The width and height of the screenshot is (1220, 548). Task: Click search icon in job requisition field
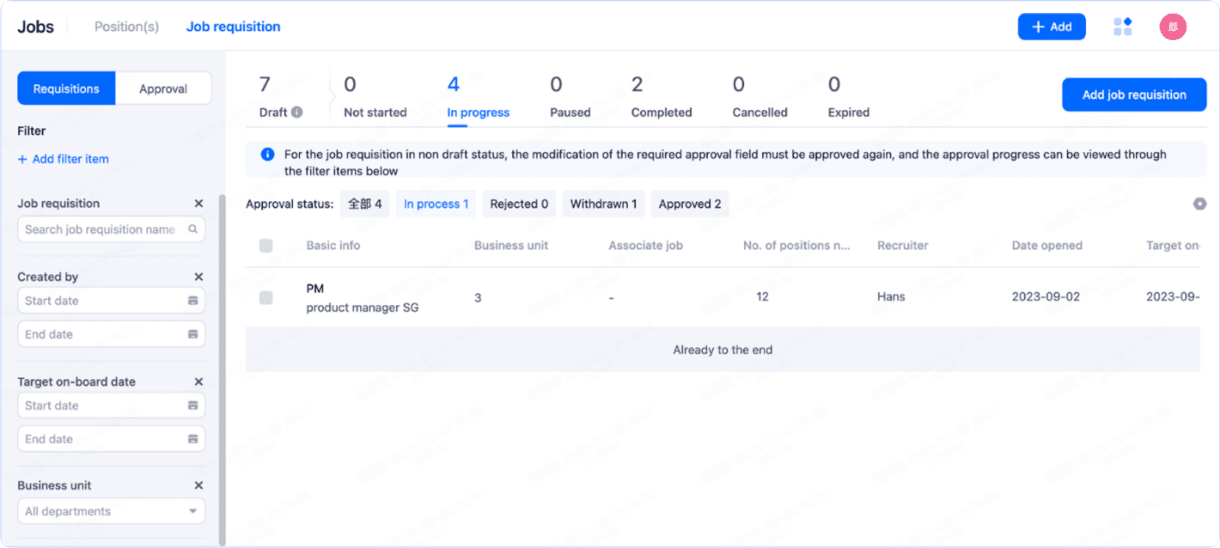[x=193, y=230]
